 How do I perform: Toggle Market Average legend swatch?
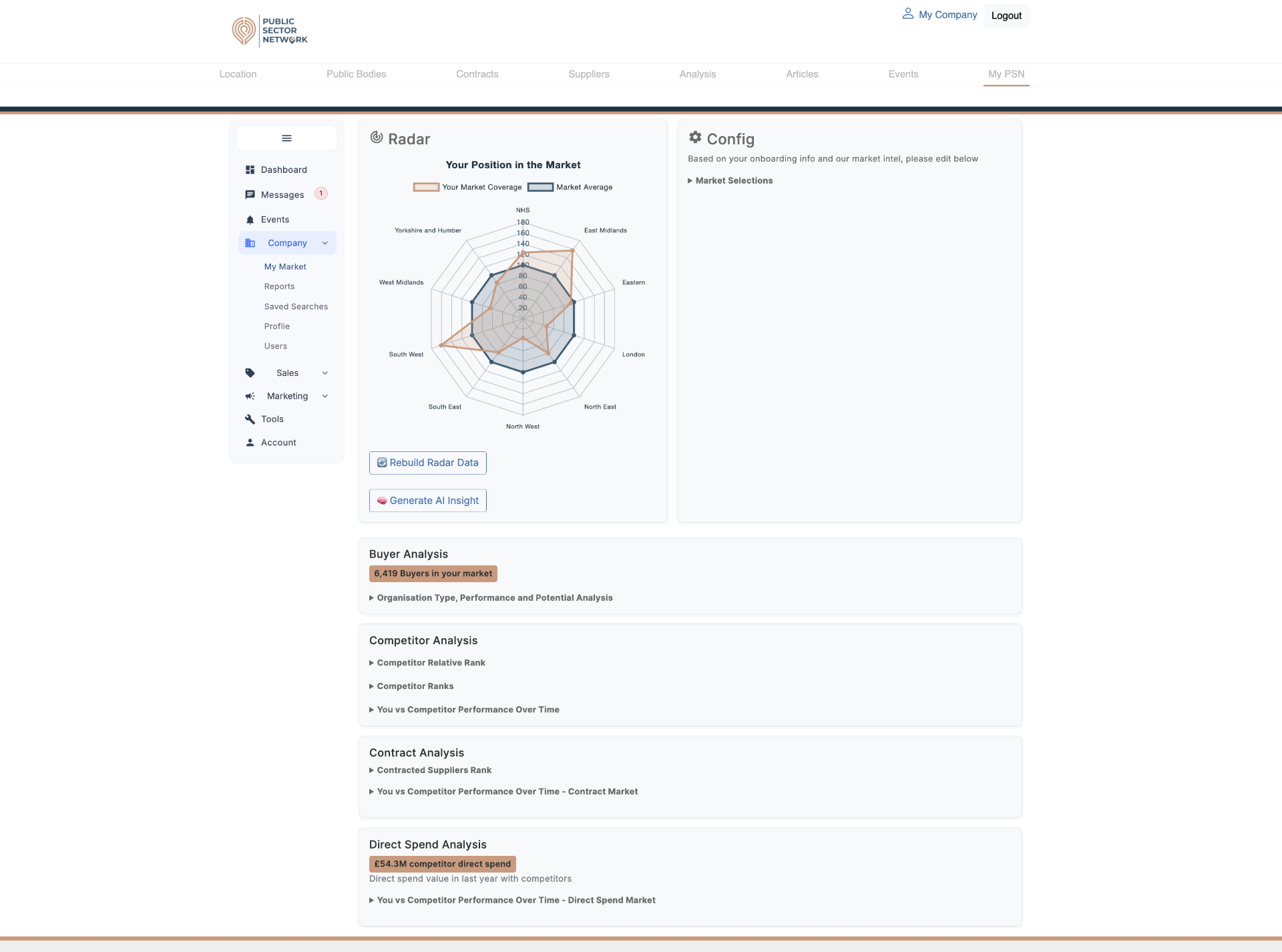coord(540,187)
